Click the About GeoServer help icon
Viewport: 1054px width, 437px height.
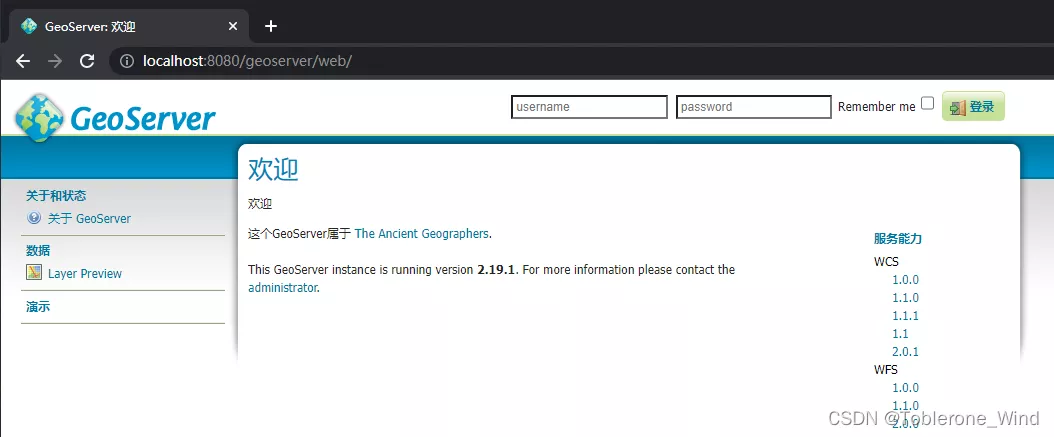(x=34, y=218)
